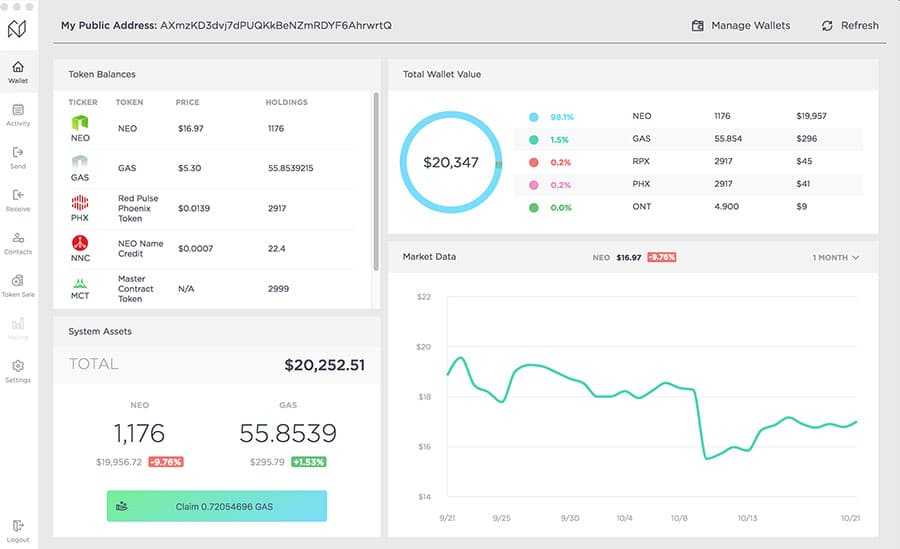Open the Token Sale section in sidebar

(18, 285)
